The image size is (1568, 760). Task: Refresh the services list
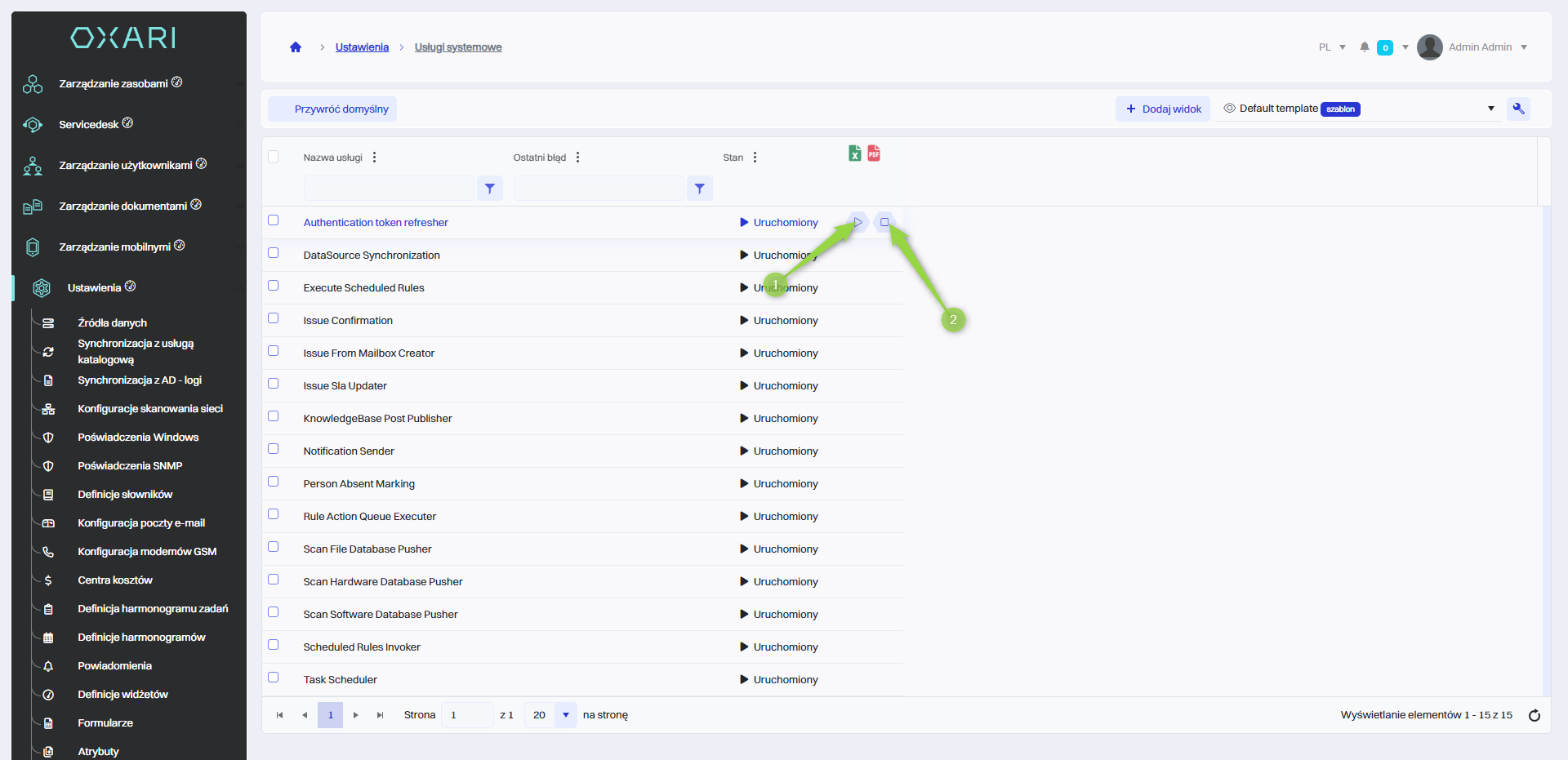click(x=1534, y=715)
